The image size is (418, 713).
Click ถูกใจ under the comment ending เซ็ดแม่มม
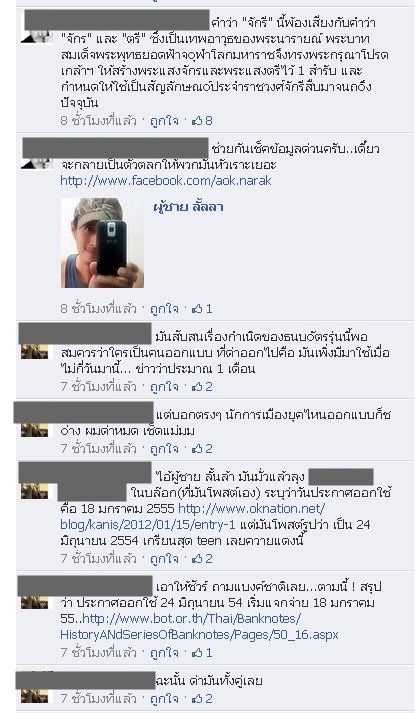pos(164,449)
